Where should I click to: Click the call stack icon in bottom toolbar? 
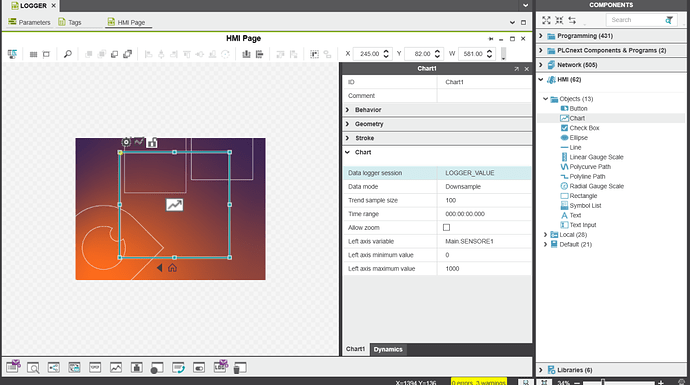tap(178, 367)
